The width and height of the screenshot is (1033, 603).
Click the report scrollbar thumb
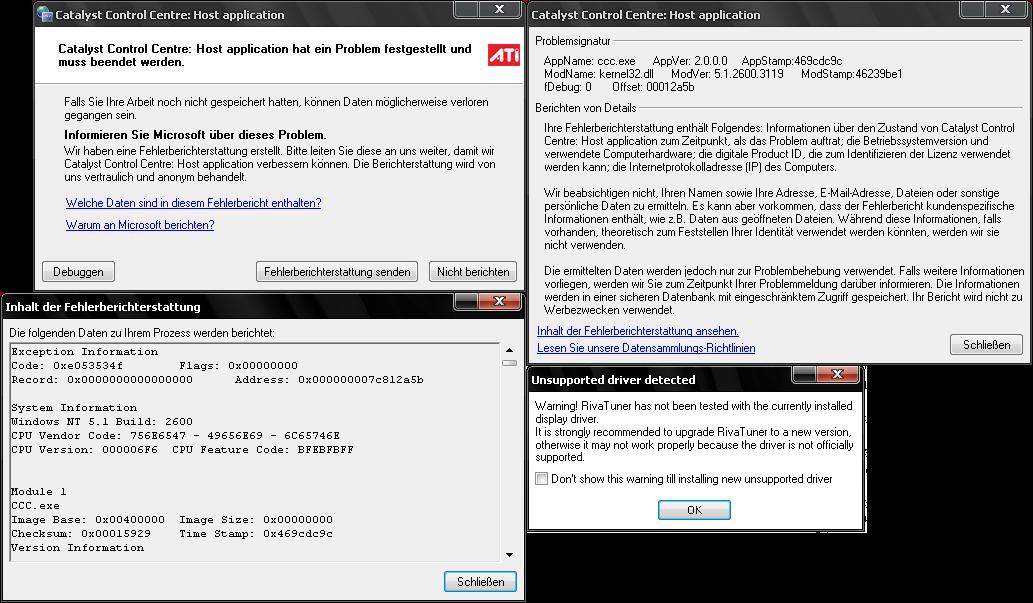[x=509, y=363]
